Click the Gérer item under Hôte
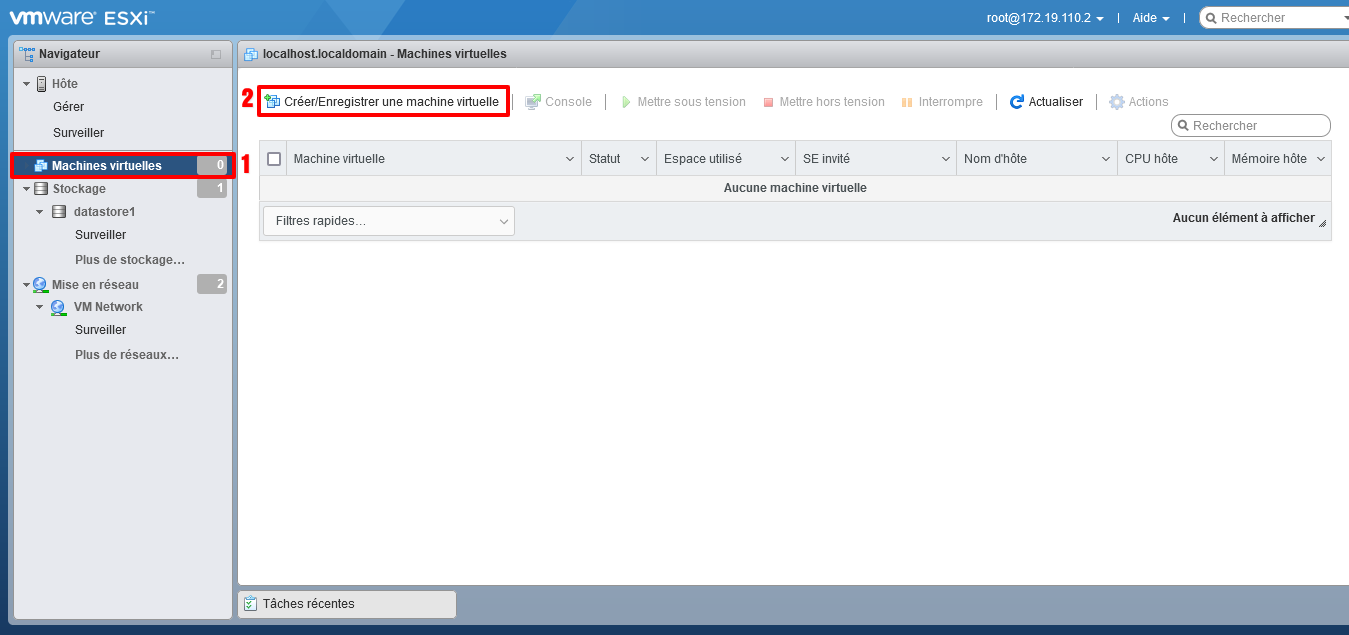This screenshot has width=1349, height=635. (x=69, y=107)
